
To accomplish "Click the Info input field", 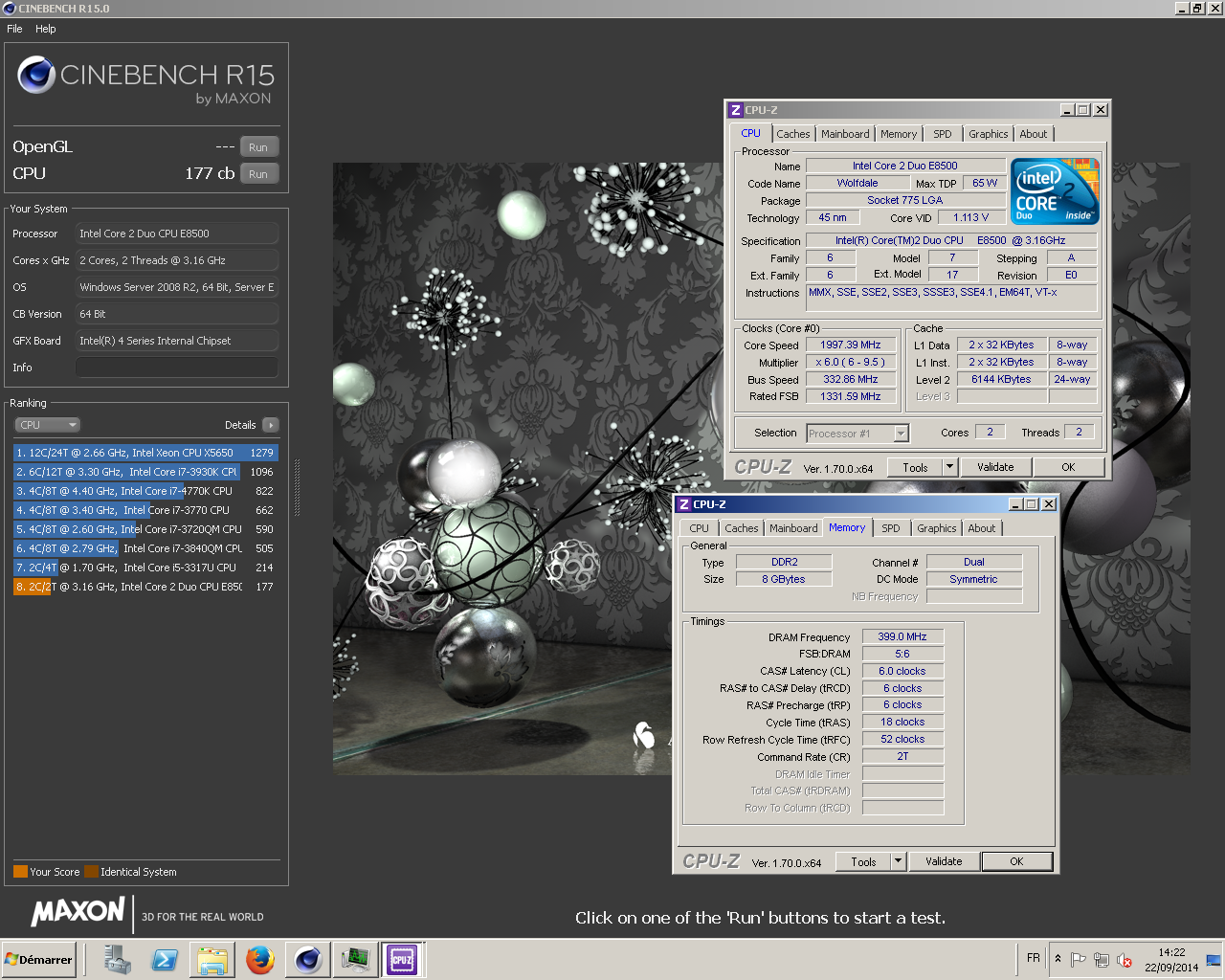I will click(x=177, y=367).
